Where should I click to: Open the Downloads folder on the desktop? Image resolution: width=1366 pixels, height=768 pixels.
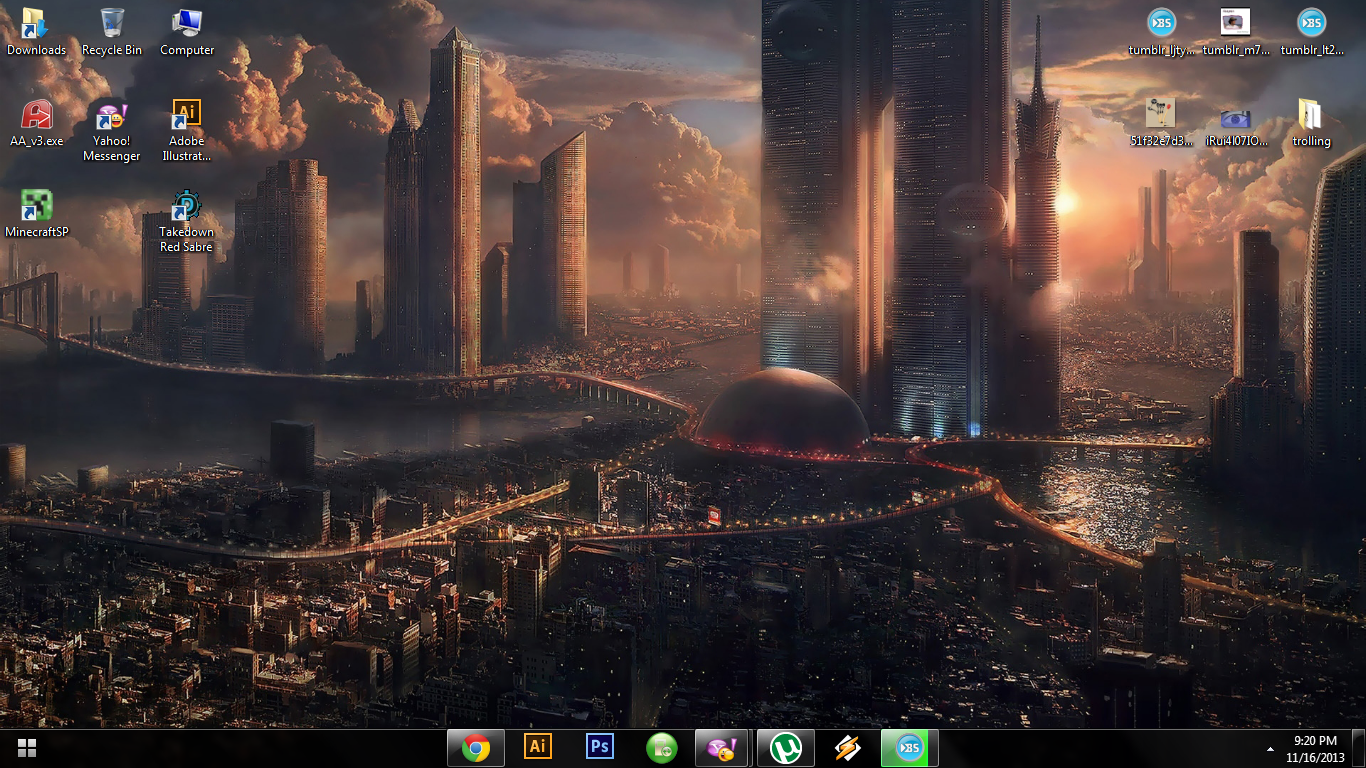coord(36,31)
